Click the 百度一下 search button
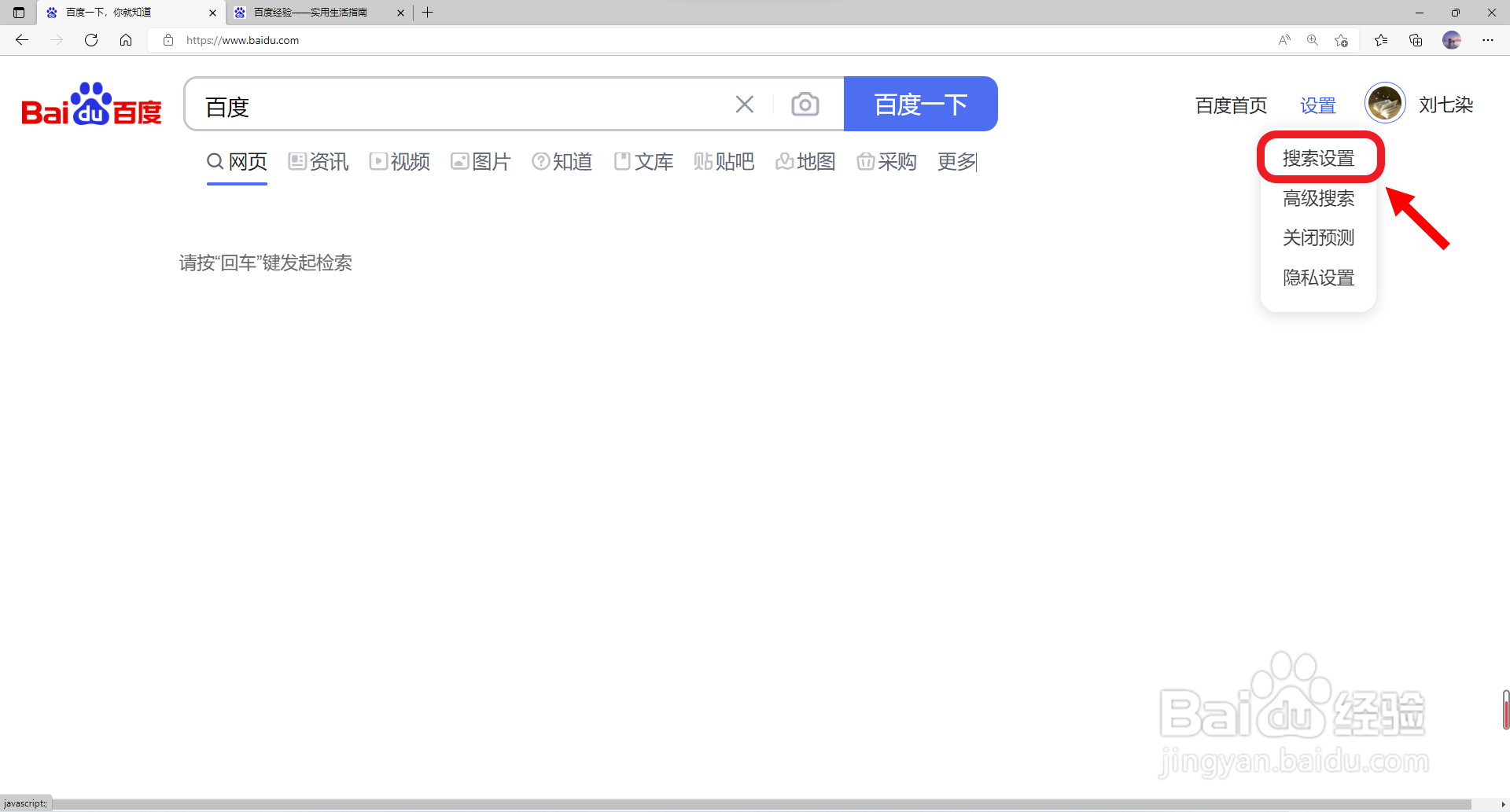 coord(920,104)
